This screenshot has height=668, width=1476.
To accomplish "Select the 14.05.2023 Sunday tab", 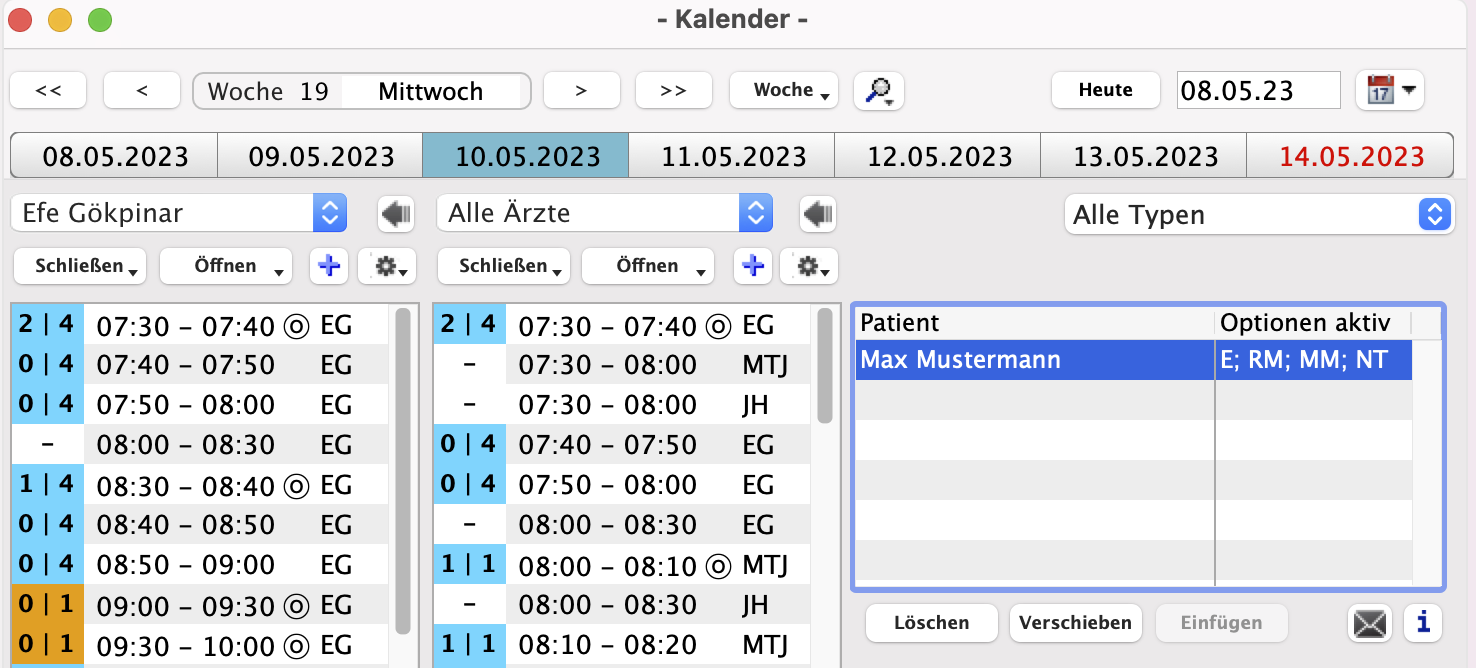I will (1351, 156).
